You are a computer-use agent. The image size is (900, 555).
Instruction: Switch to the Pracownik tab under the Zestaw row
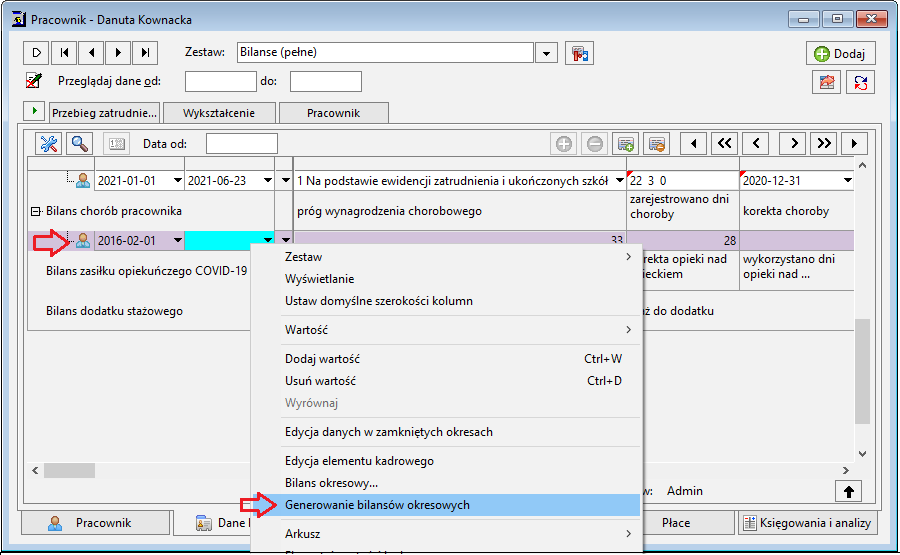point(333,113)
